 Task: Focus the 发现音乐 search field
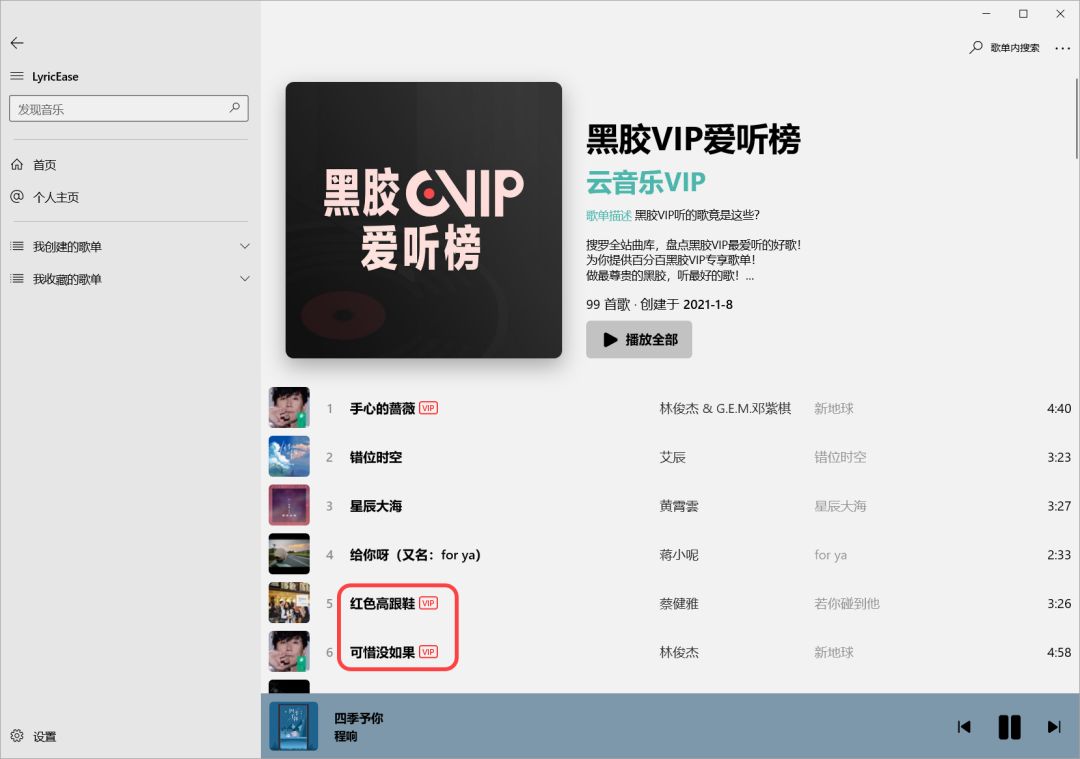[x=129, y=109]
